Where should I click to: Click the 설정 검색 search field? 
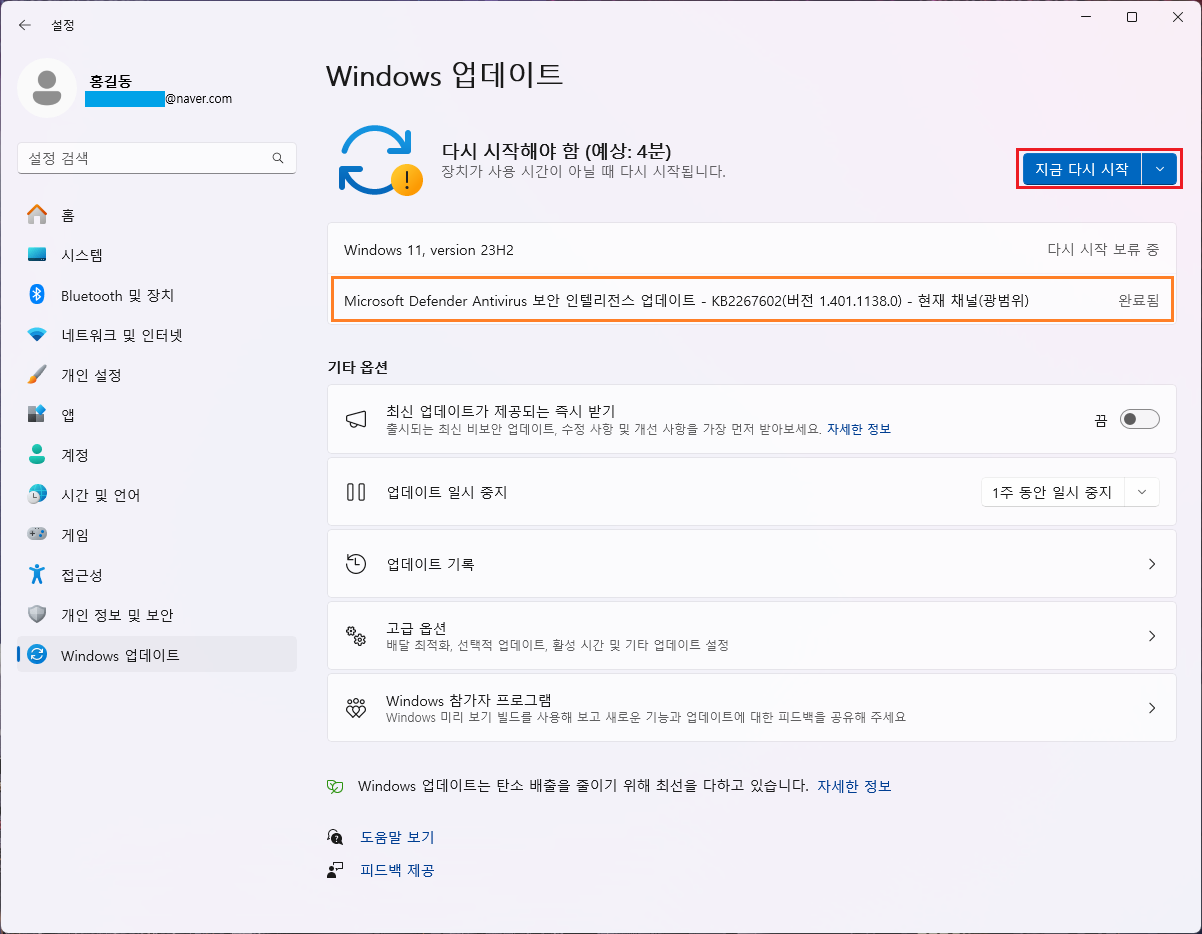coord(157,158)
